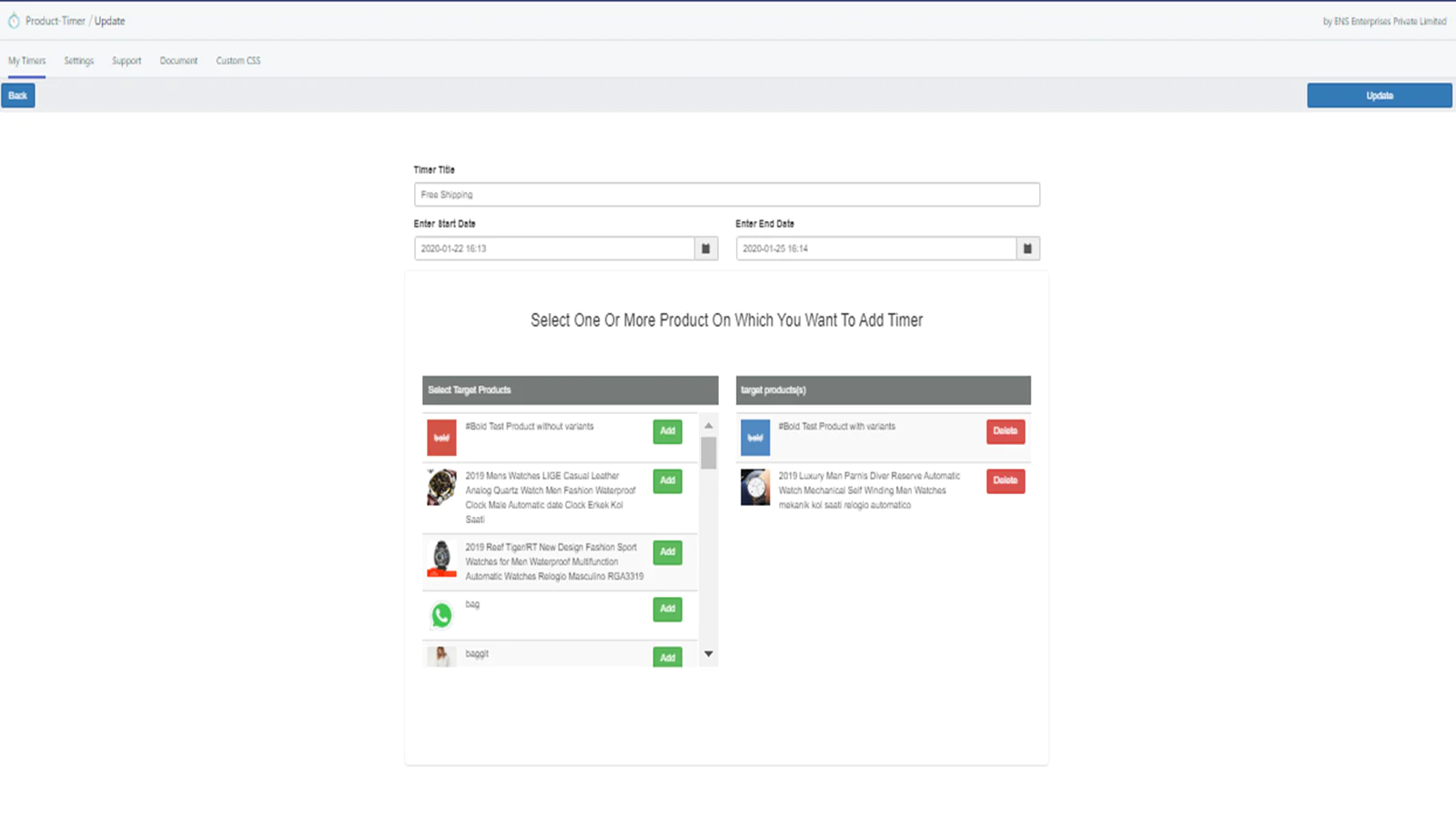The width and height of the screenshot is (1456, 819).
Task: Click the product list scrollbar thumb
Action: 708,452
